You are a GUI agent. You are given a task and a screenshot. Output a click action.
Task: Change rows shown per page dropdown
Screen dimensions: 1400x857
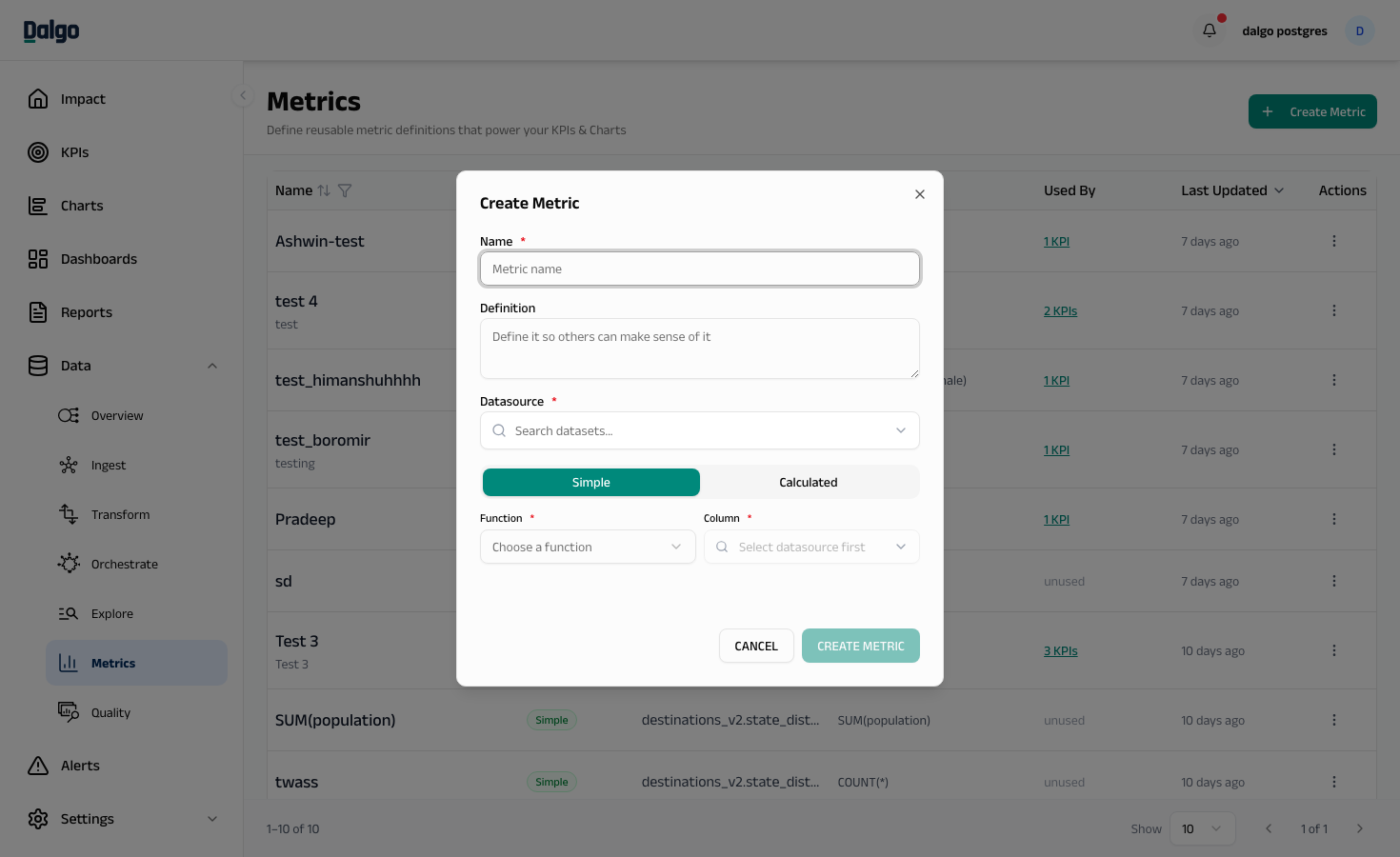pyautogui.click(x=1202, y=828)
